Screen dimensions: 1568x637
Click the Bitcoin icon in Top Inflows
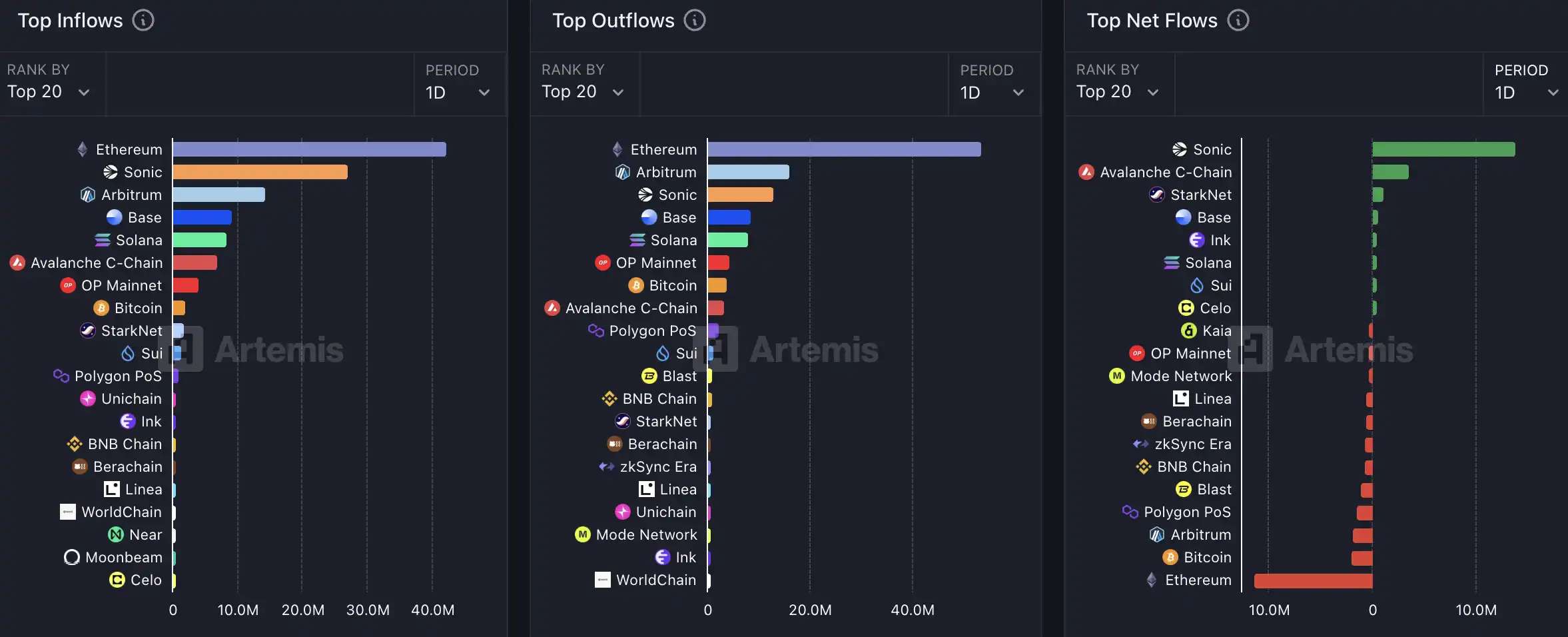pos(101,308)
